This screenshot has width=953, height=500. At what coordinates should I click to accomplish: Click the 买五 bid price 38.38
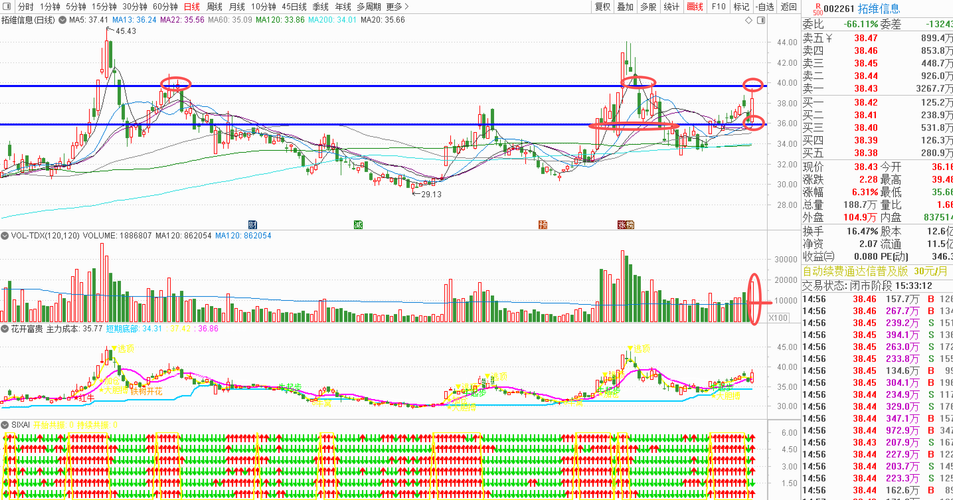click(865, 153)
